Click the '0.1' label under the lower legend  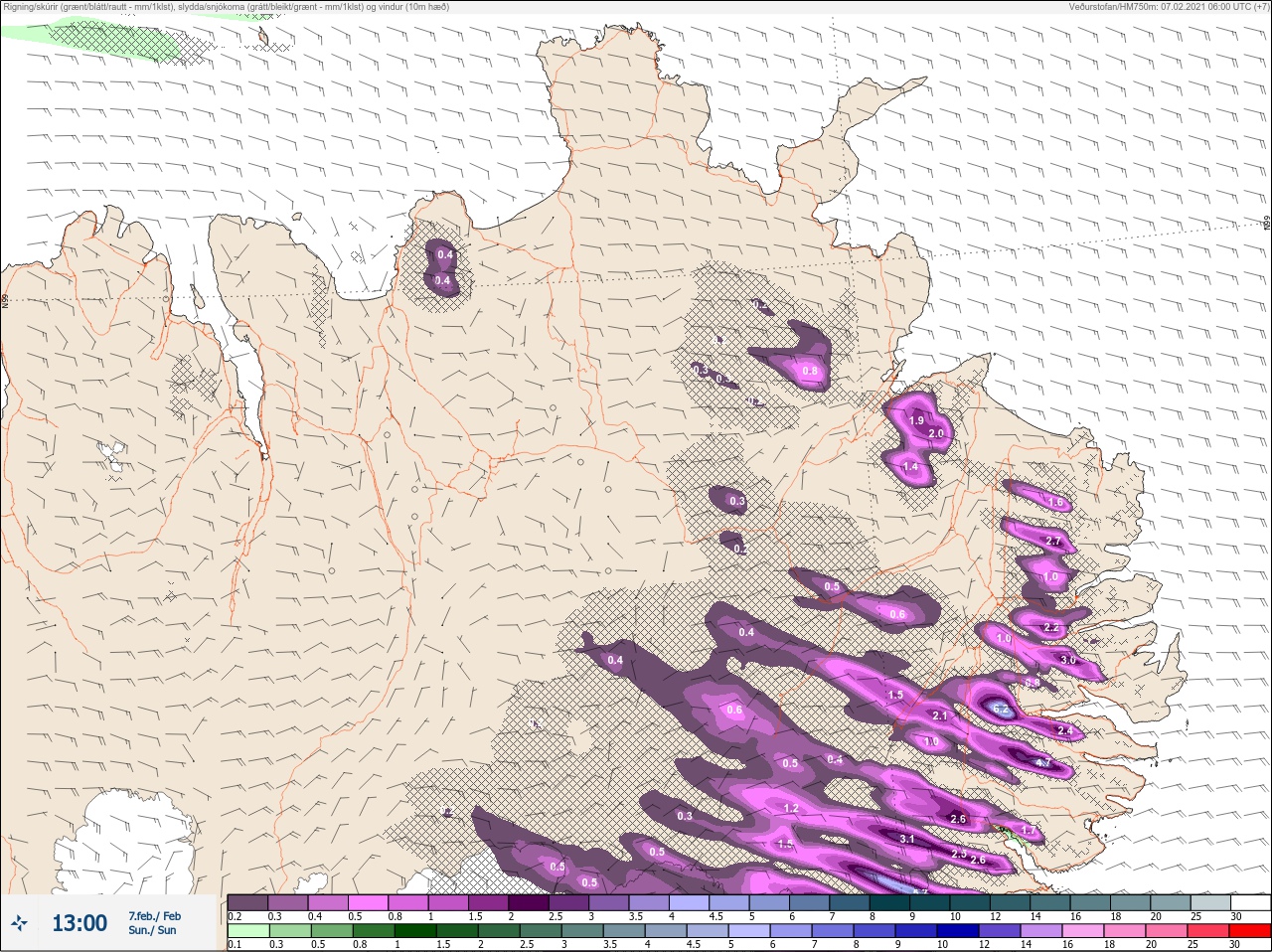[235, 944]
